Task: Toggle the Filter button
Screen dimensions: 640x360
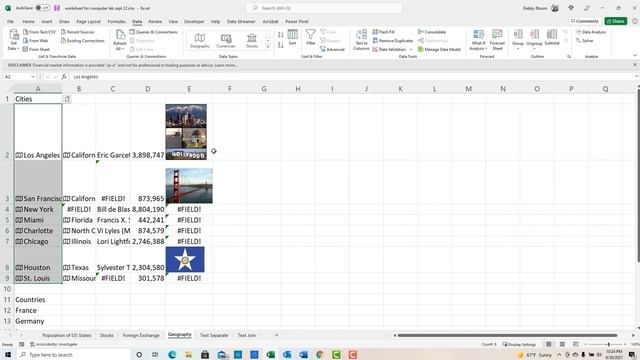Action: (x=311, y=38)
